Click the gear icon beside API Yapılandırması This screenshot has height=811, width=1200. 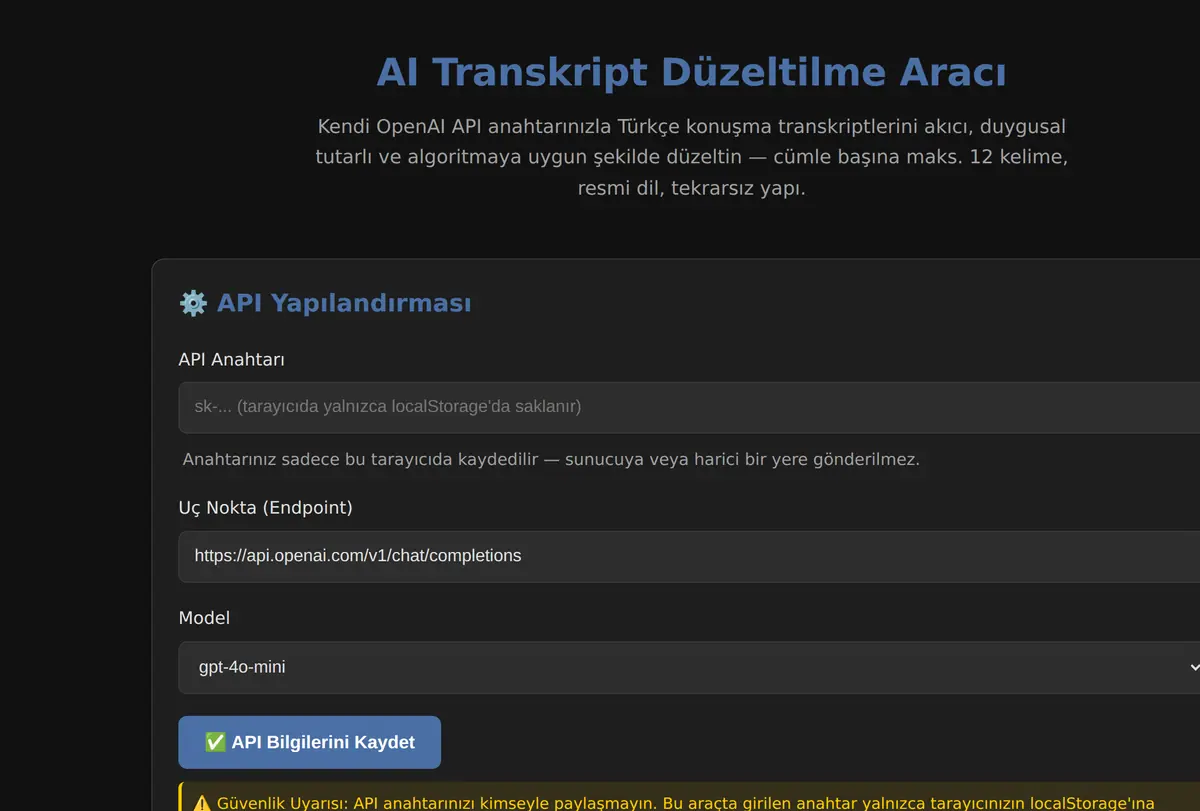pyautogui.click(x=193, y=303)
